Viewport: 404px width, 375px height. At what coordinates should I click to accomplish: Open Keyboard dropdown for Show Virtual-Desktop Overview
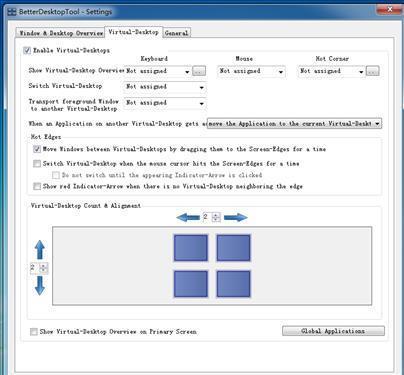click(158, 71)
